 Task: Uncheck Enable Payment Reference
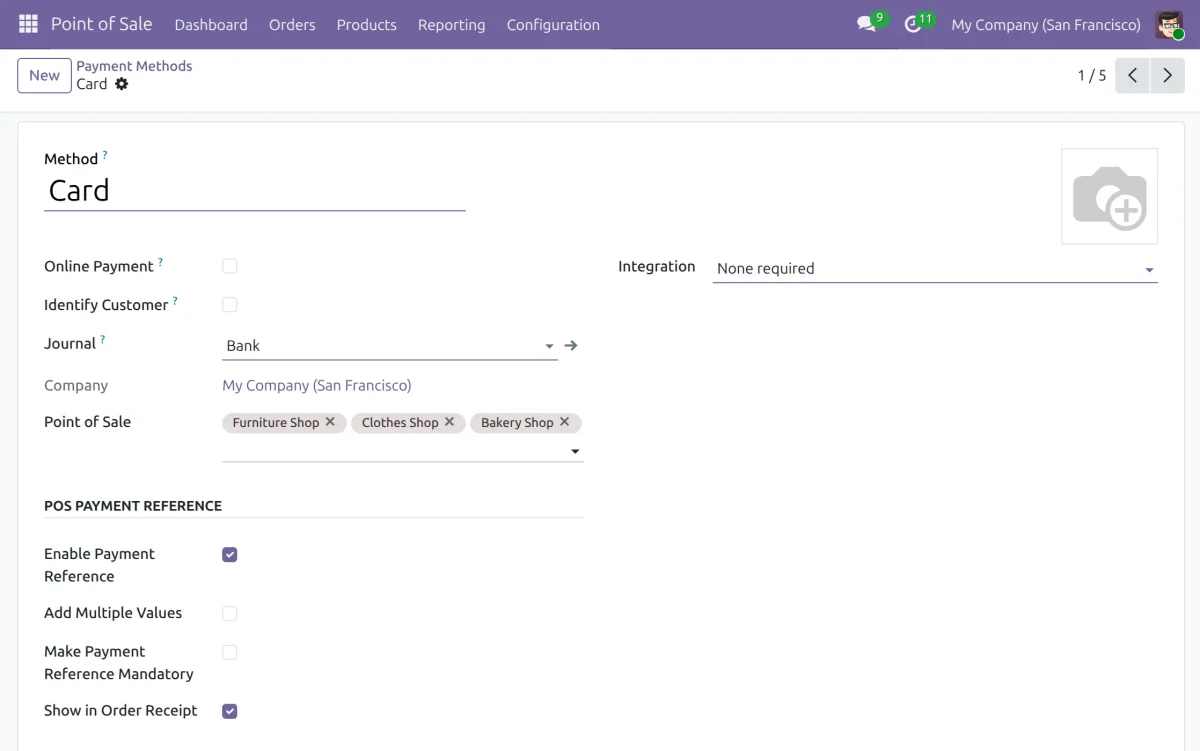(x=230, y=554)
